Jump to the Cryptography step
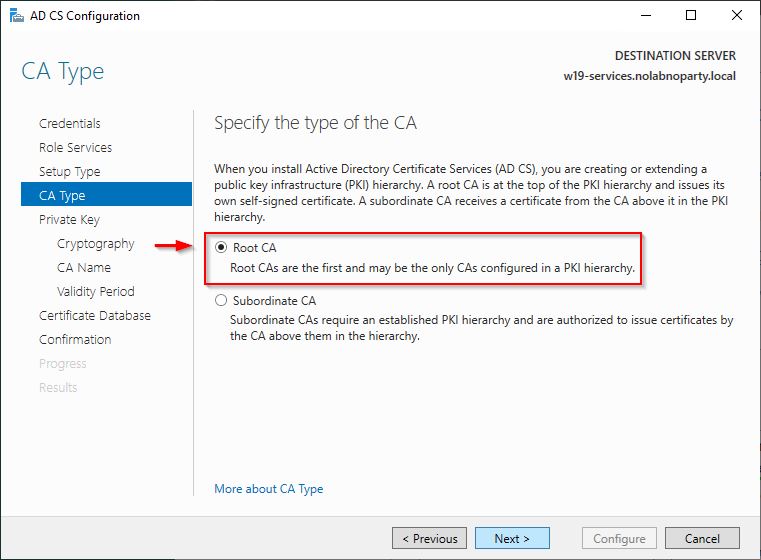 click(x=96, y=244)
